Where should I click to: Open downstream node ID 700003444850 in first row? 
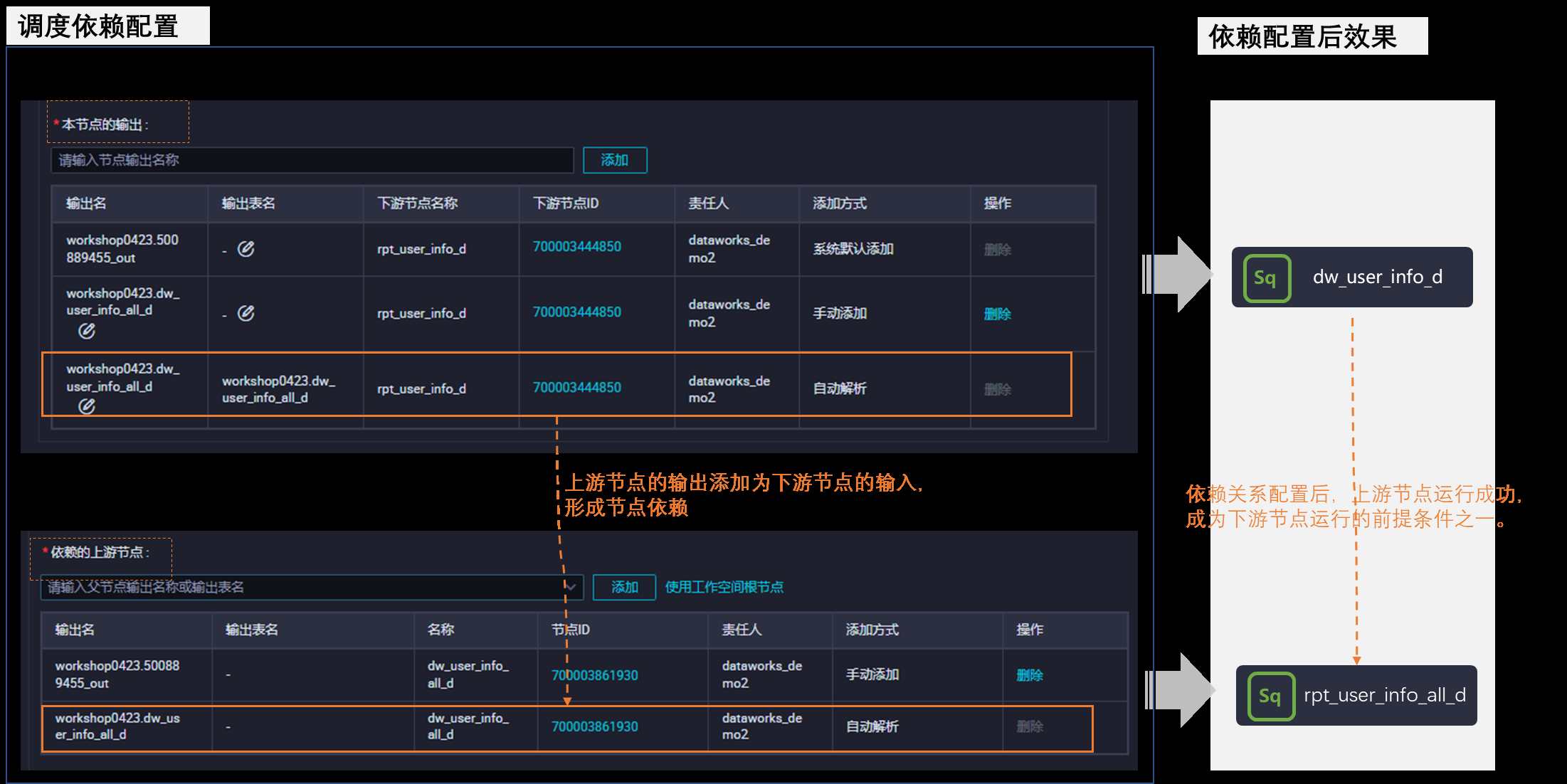point(576,247)
